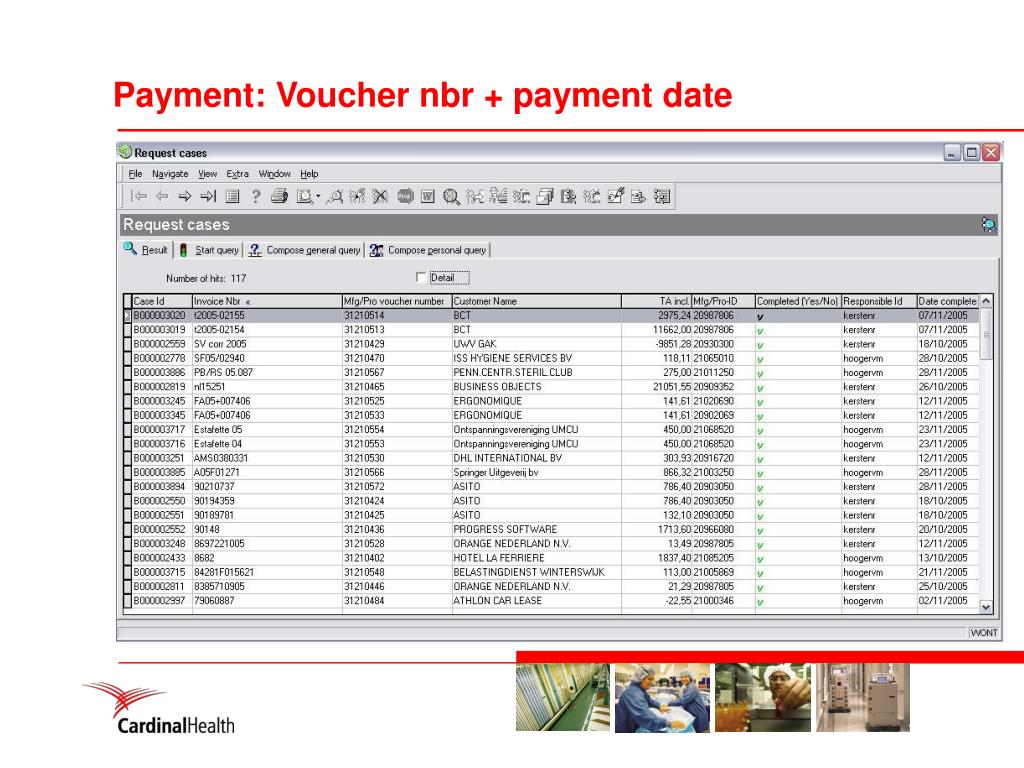
Task: Click the rightmost toolbar icon
Action: click(662, 196)
